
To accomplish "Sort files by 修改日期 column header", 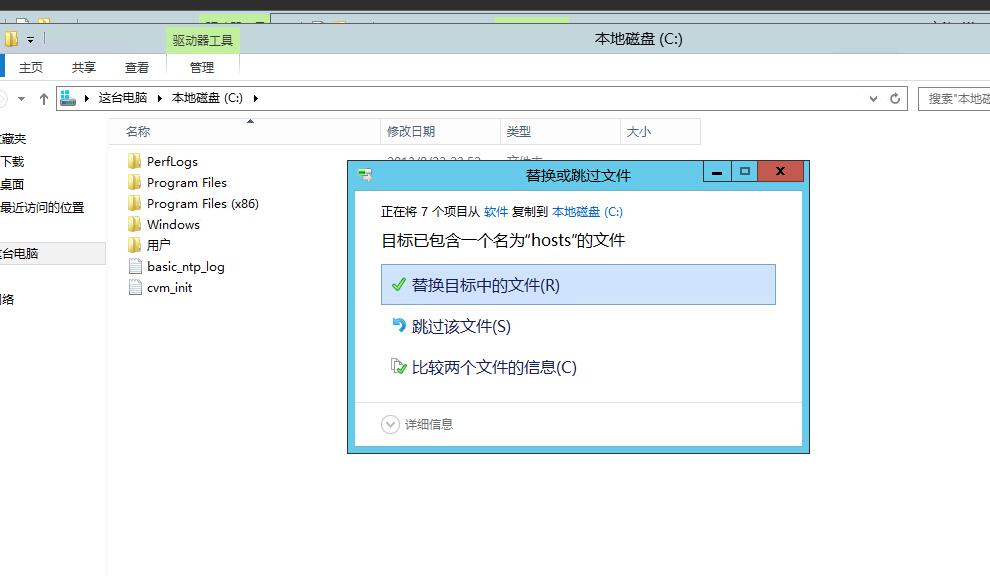I will 411,131.
